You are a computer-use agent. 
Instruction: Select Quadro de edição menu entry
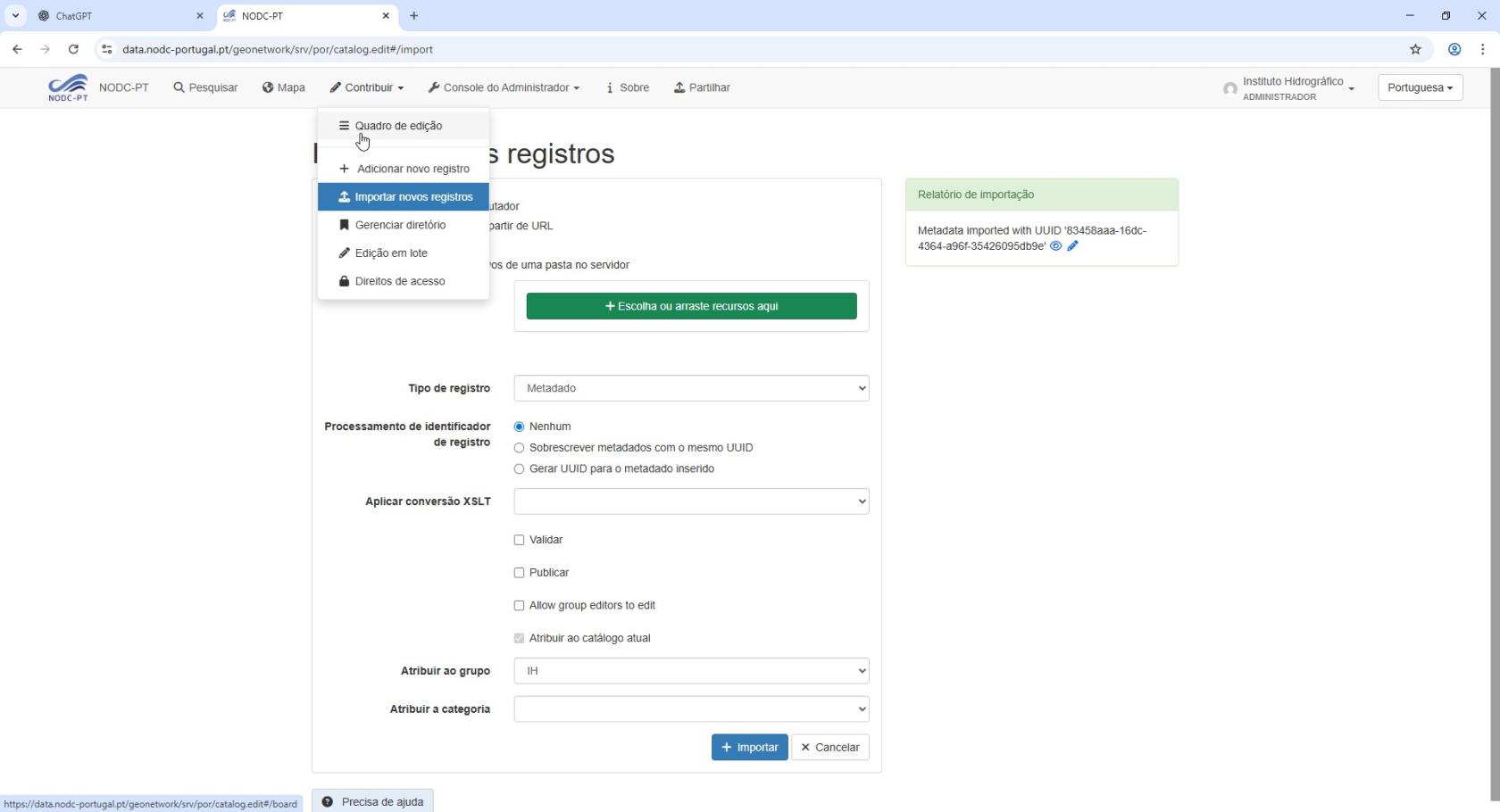point(398,126)
